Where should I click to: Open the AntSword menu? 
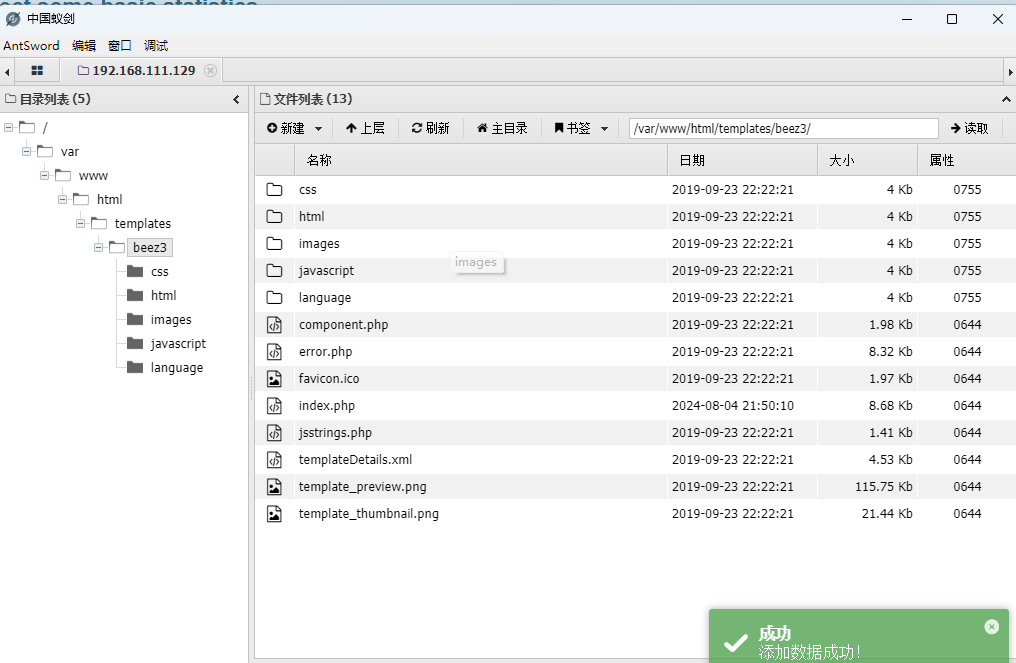tap(31, 45)
